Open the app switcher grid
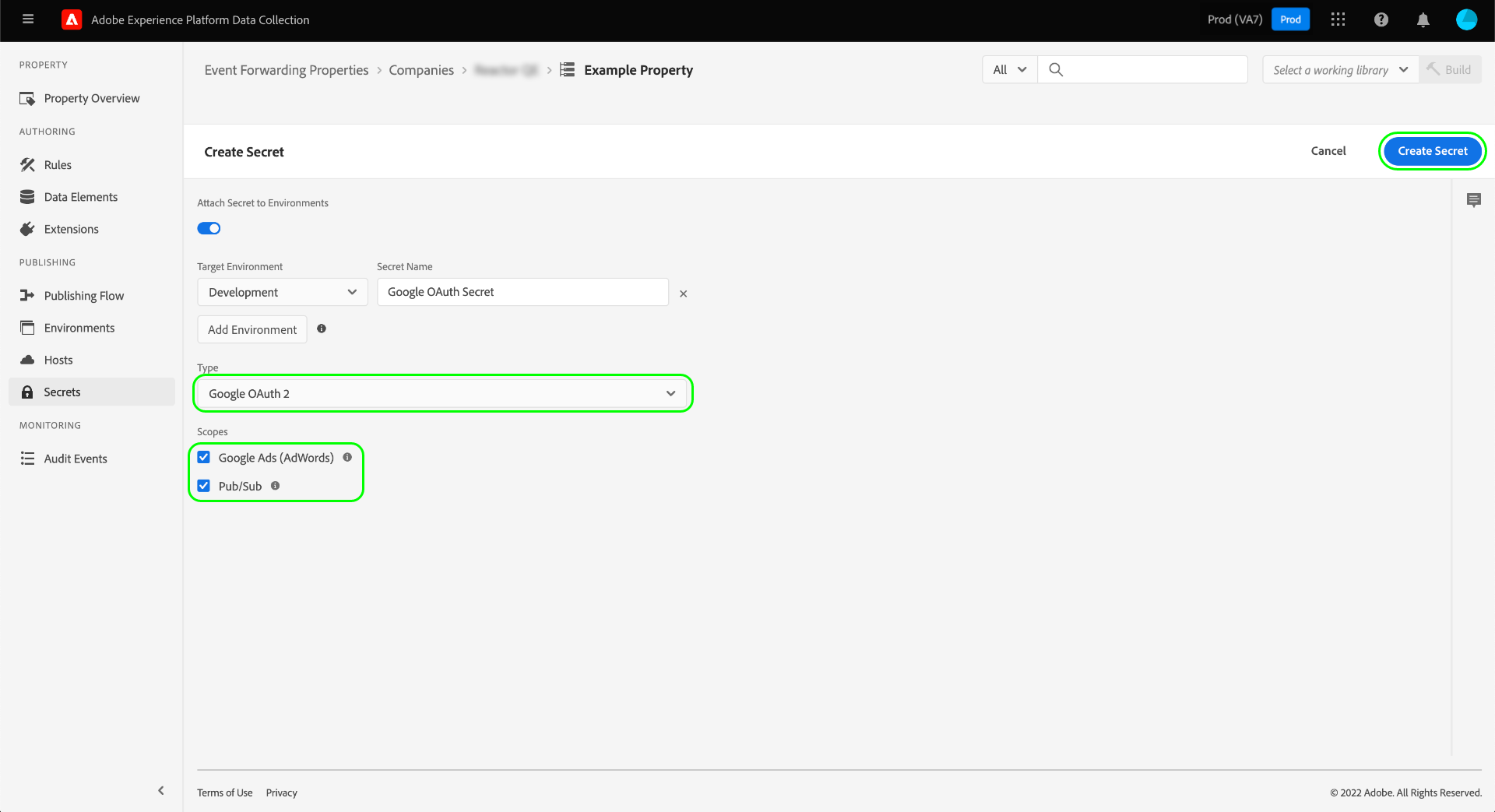 [x=1338, y=19]
